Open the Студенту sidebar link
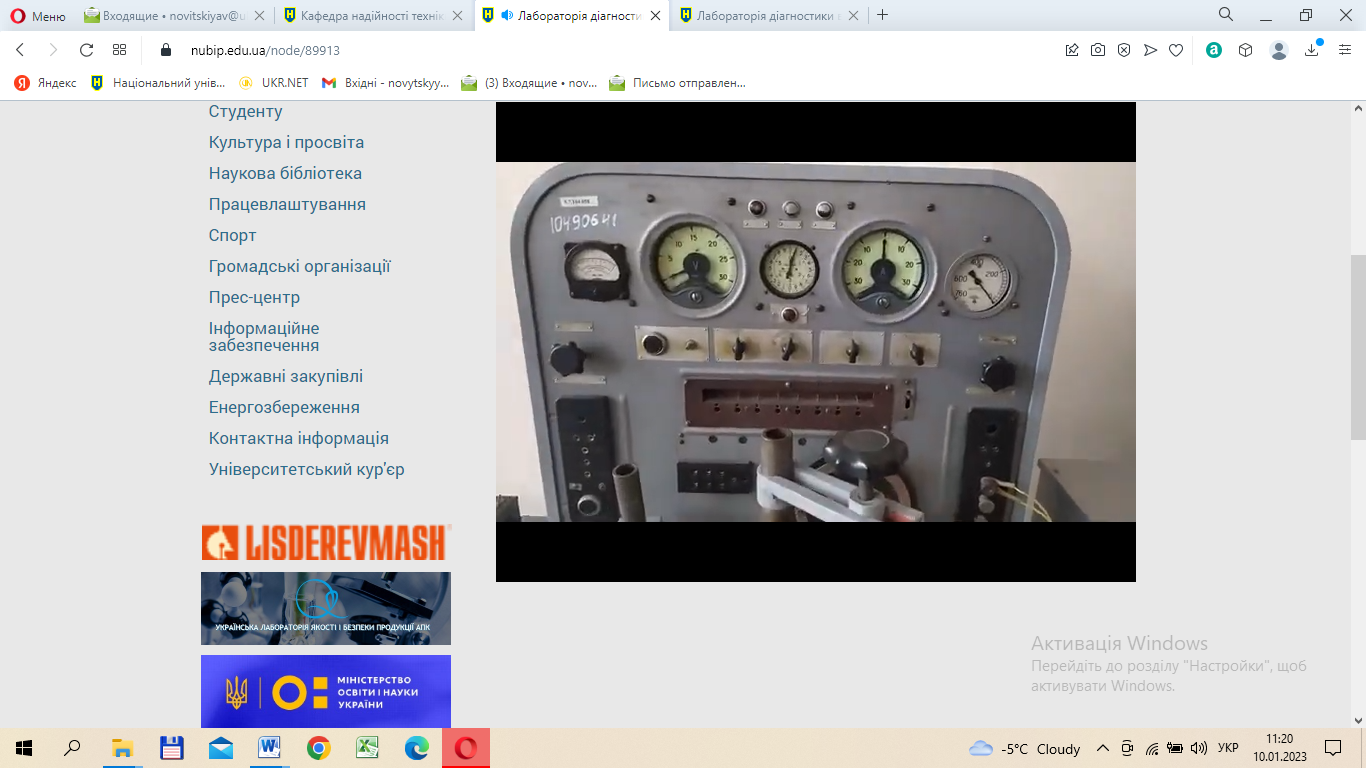The image size is (1366, 768). point(246,112)
